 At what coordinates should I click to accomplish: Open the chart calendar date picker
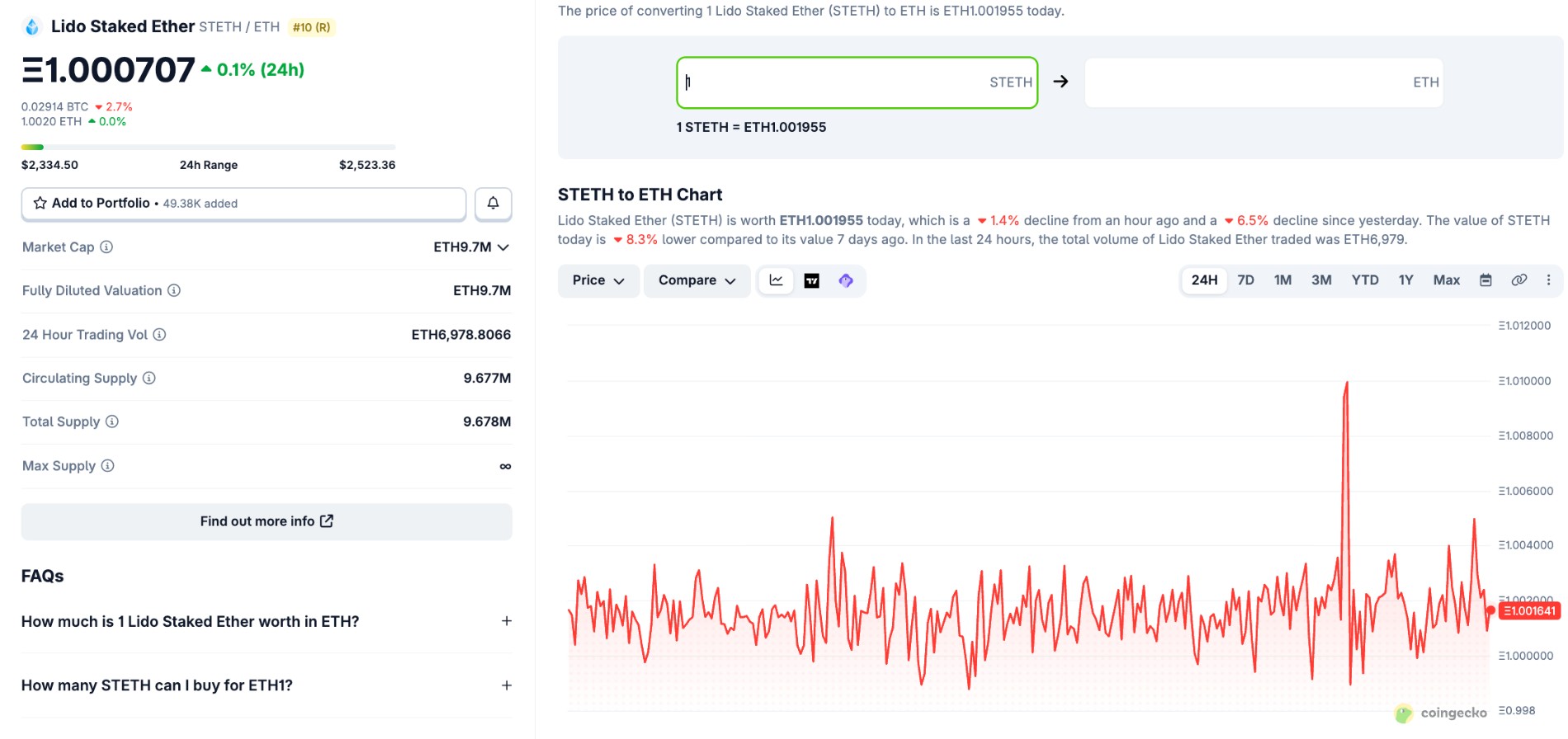1485,280
